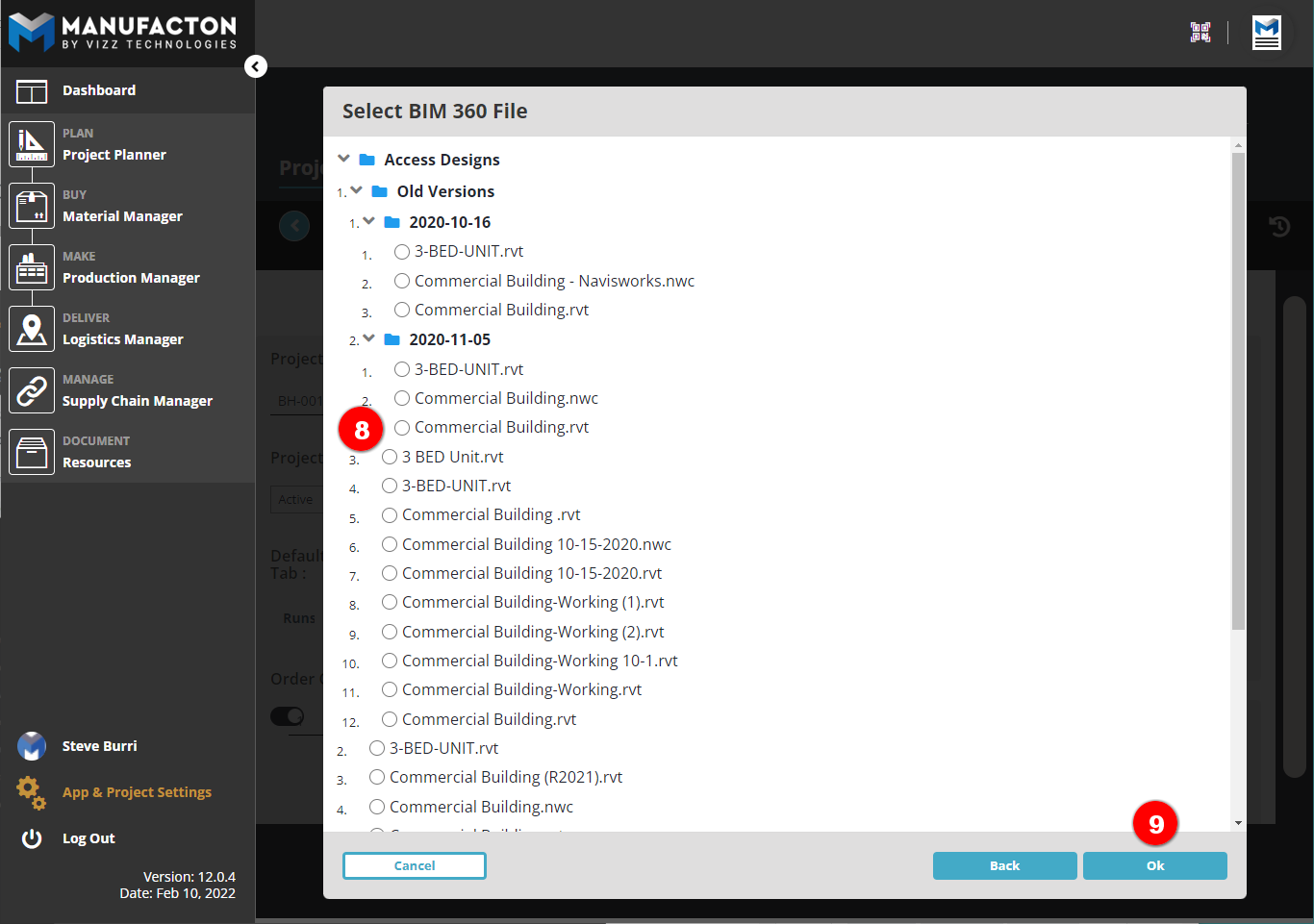Screen dimensions: 1314x924
Task: Open Logistics Manager map pin icon
Action: pyautogui.click(x=32, y=329)
